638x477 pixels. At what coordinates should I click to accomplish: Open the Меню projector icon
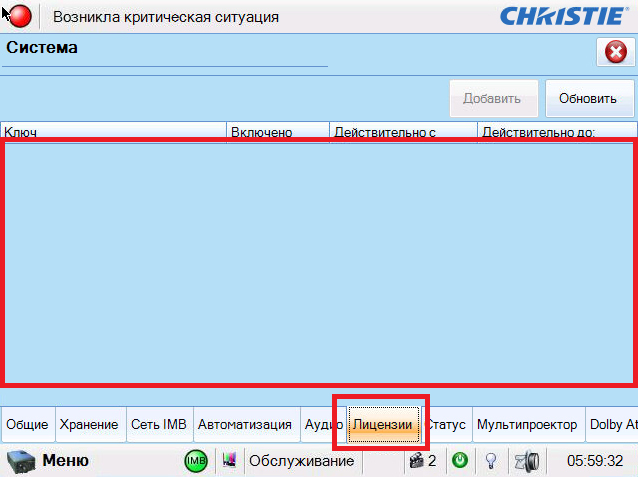(x=21, y=461)
